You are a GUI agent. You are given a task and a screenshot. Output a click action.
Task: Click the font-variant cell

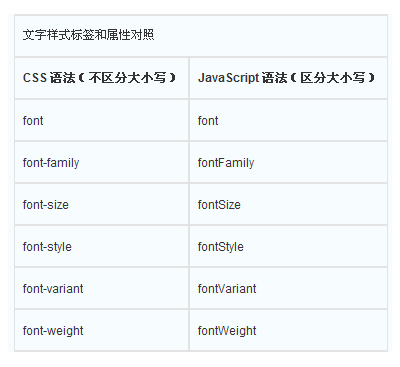point(101,288)
